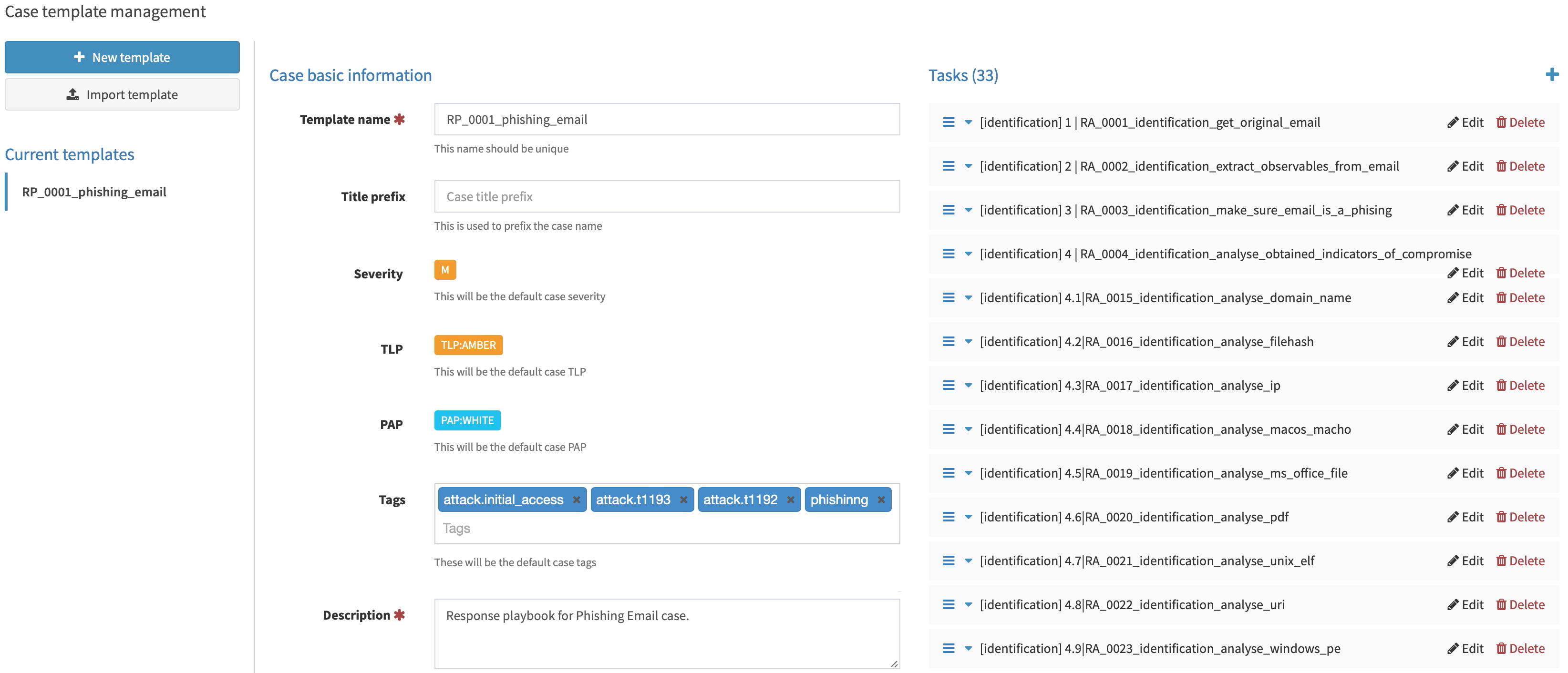Screen dimensions: 1568x673
Task: Remove the attack.initial_access tag
Action: (x=576, y=500)
